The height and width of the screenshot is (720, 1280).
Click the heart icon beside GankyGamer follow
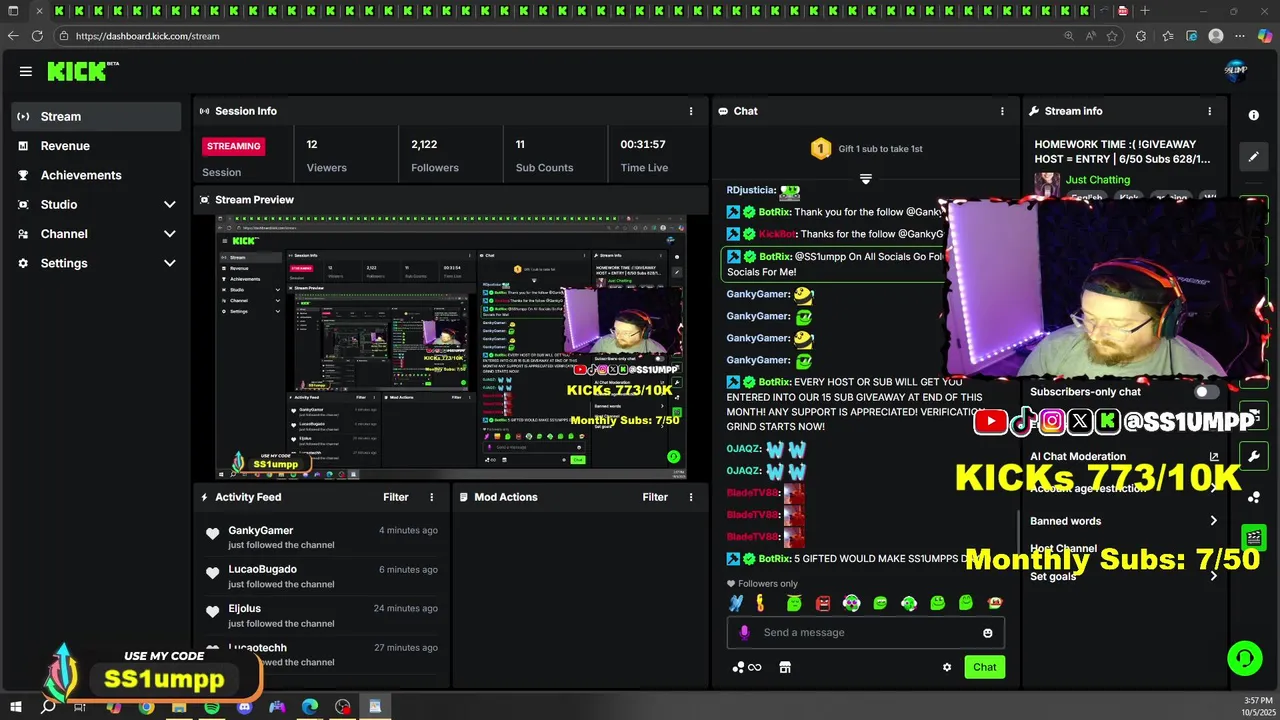point(212,534)
